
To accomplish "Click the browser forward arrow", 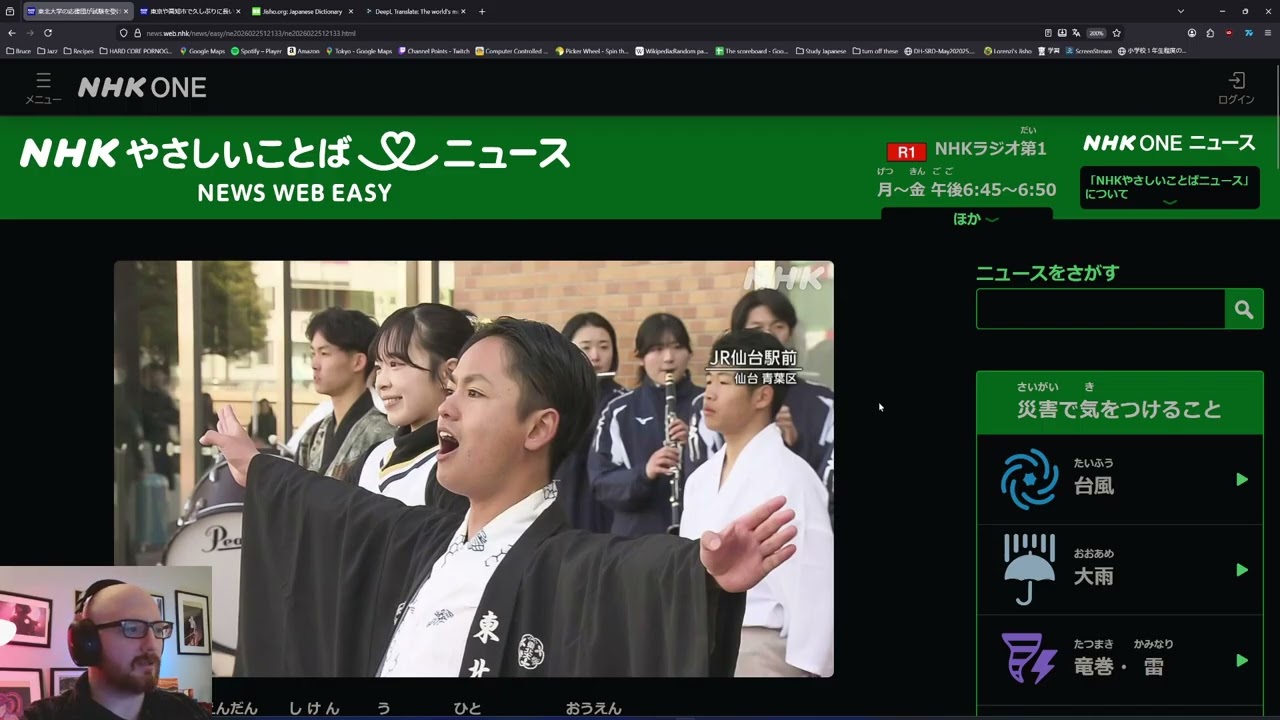I will click(x=29, y=33).
